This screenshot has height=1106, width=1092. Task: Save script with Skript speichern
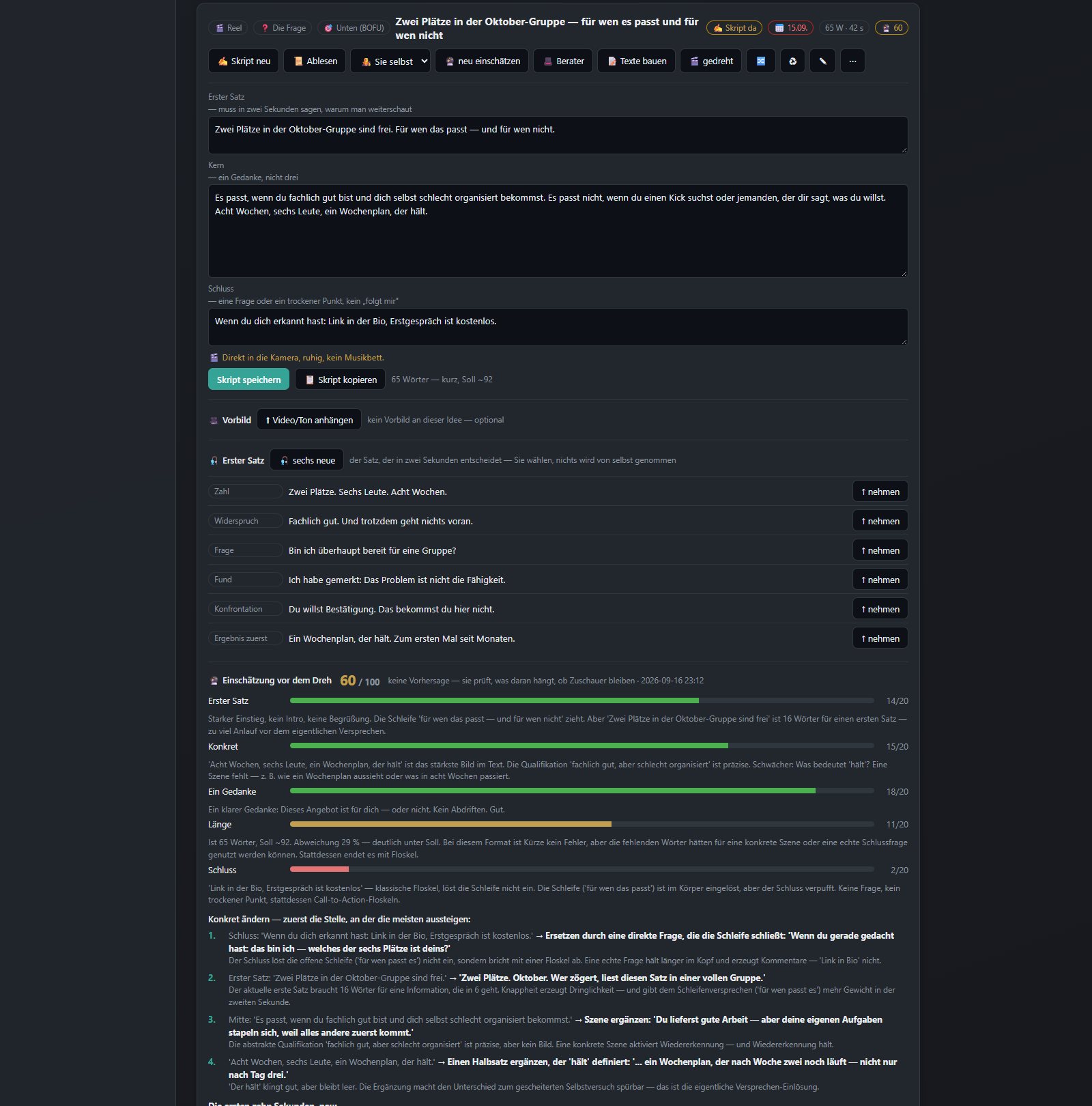(248, 380)
